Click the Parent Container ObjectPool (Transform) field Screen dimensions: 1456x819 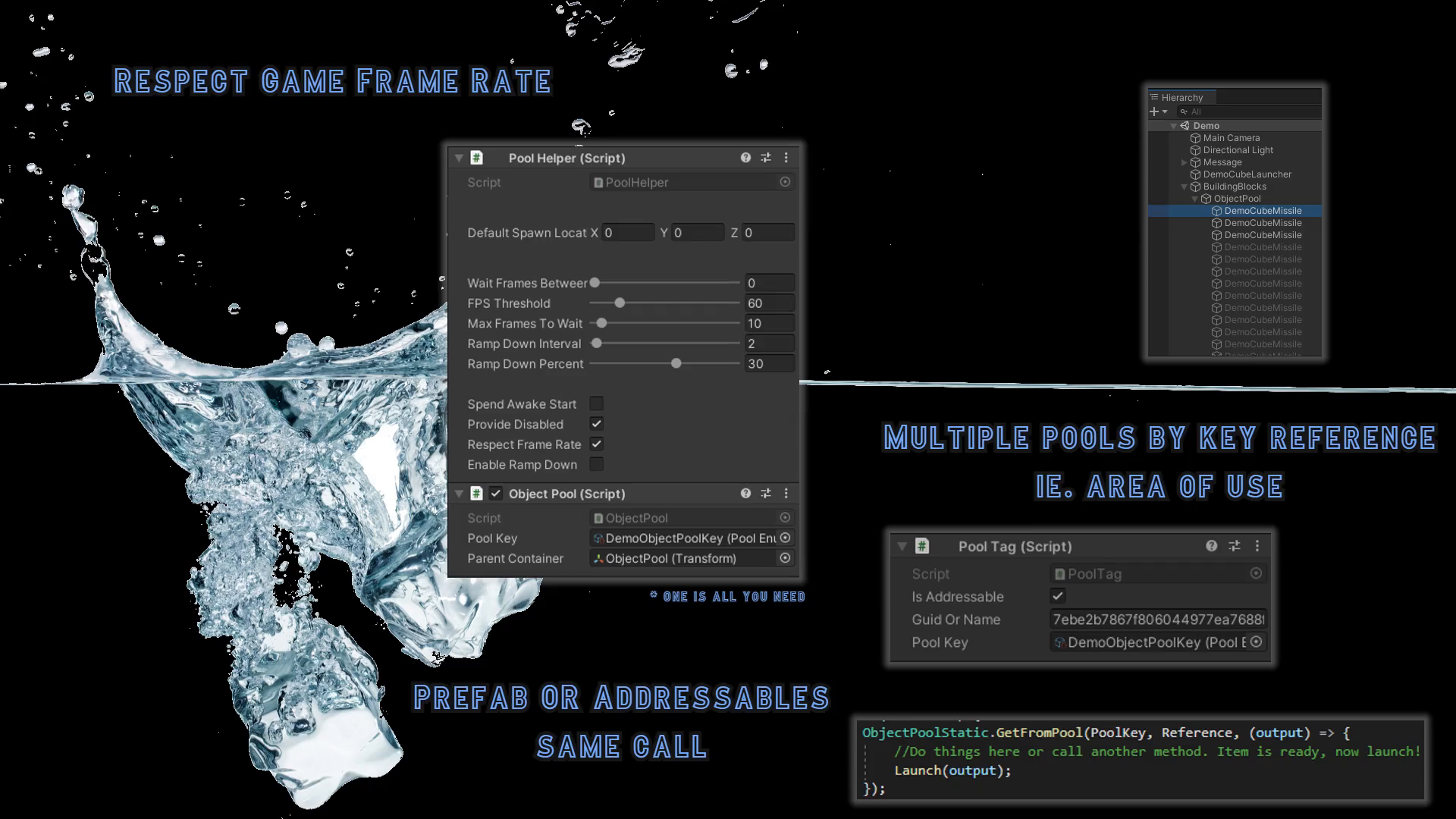692,558
